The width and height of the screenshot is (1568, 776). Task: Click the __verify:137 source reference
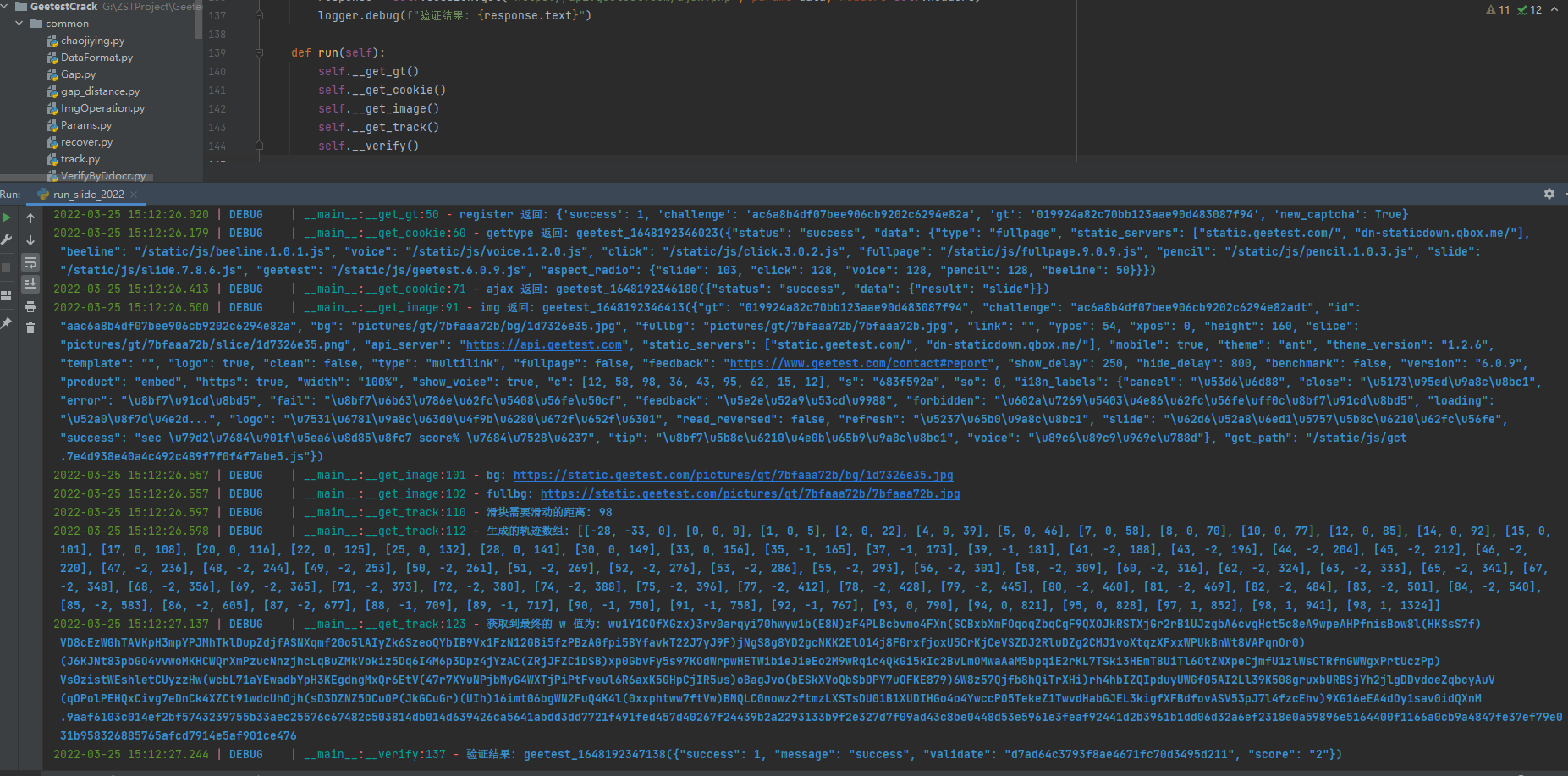(375, 754)
